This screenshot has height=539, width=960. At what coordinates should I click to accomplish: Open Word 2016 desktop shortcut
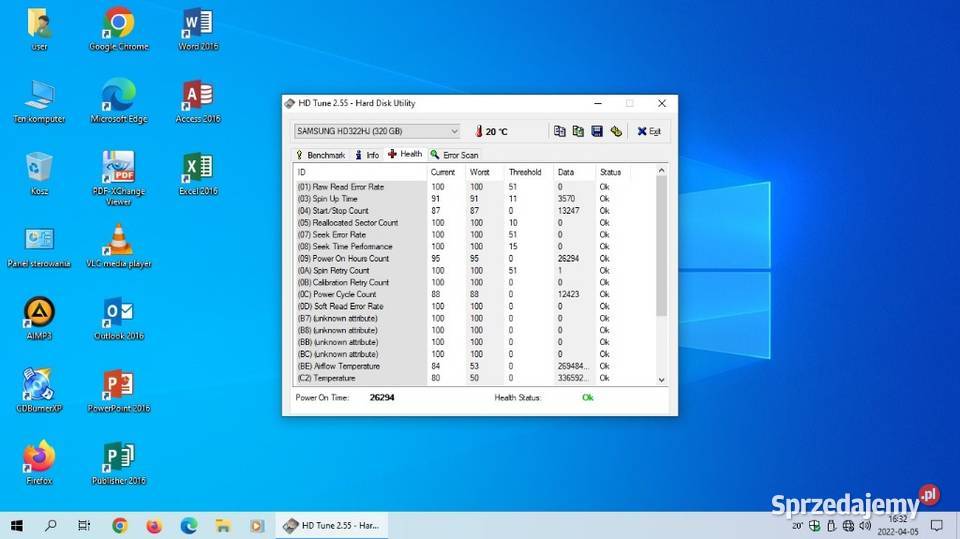coord(198,29)
